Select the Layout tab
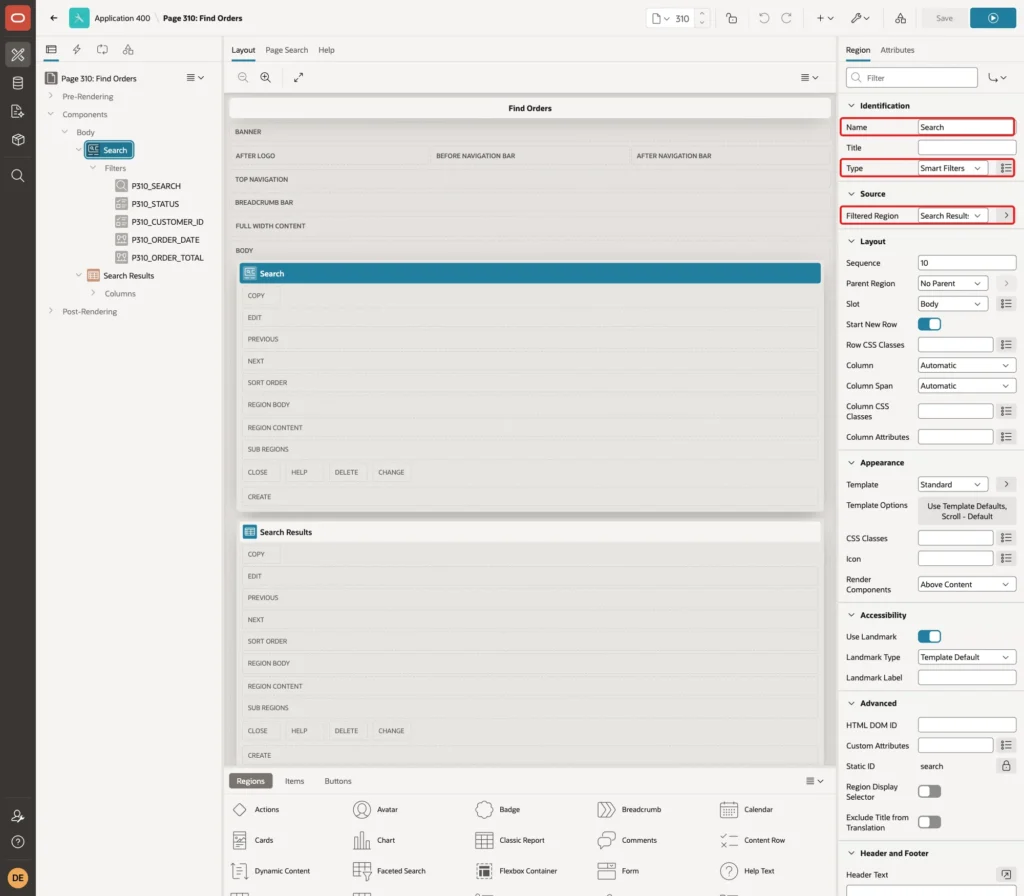 pos(243,50)
